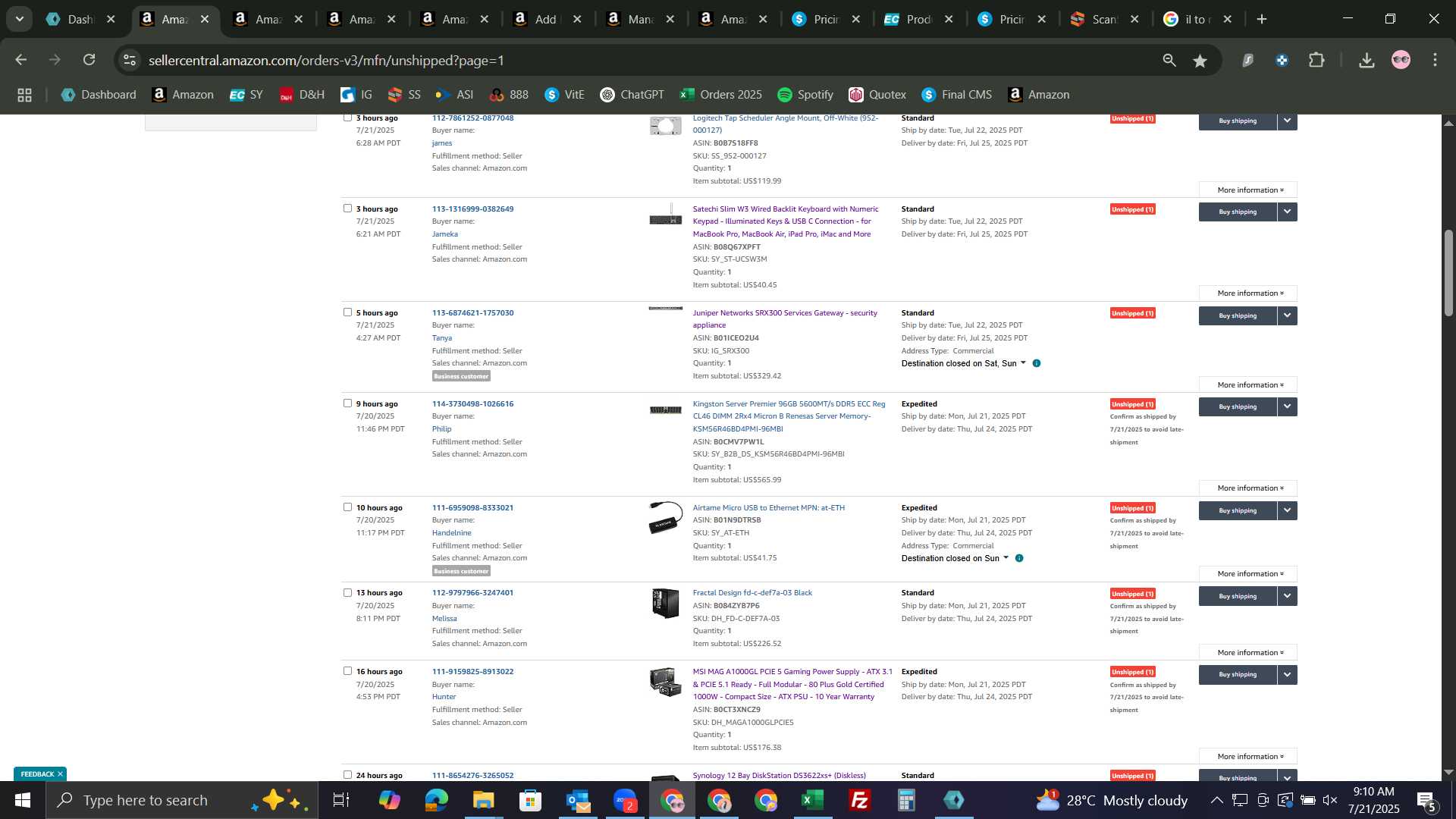Select the checkbox for order 111-9159825-8913022
The height and width of the screenshot is (819, 1456).
pos(347,670)
